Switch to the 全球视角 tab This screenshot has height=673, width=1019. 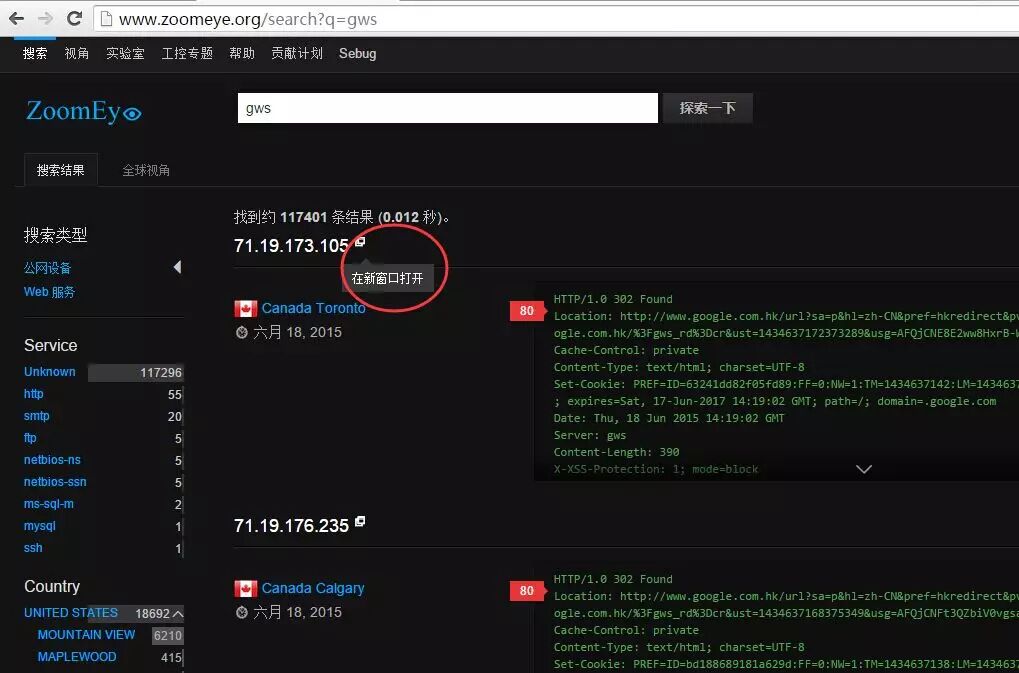146,170
